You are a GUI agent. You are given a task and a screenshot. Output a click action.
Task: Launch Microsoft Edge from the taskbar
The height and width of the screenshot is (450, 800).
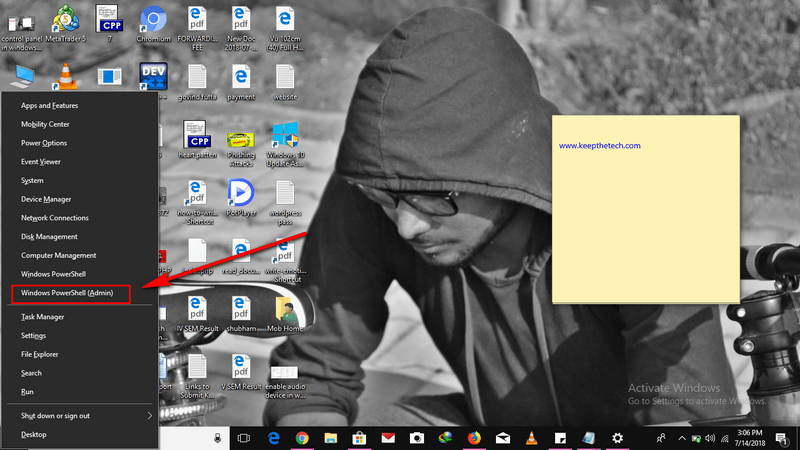coord(273,438)
